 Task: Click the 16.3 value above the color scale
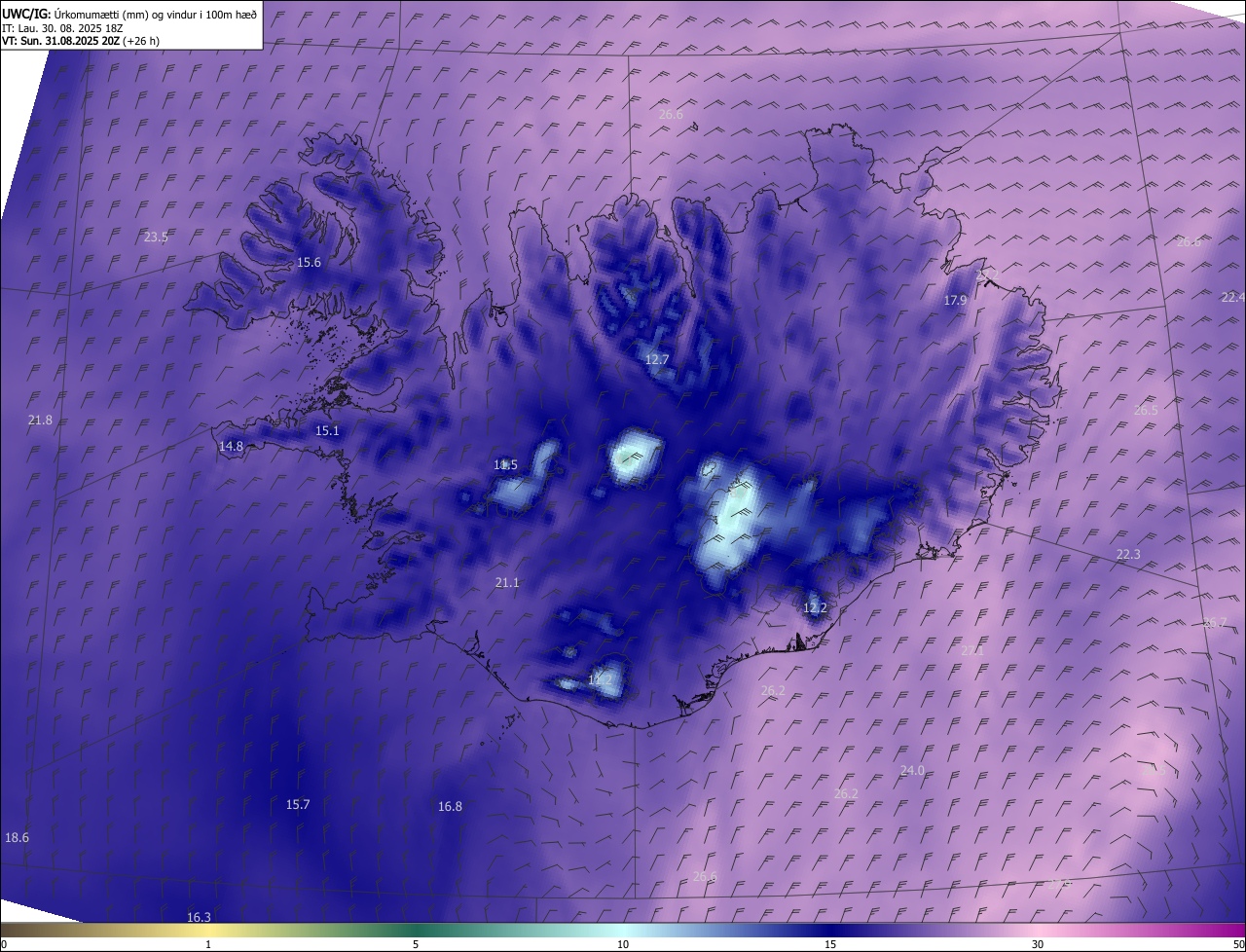(199, 918)
